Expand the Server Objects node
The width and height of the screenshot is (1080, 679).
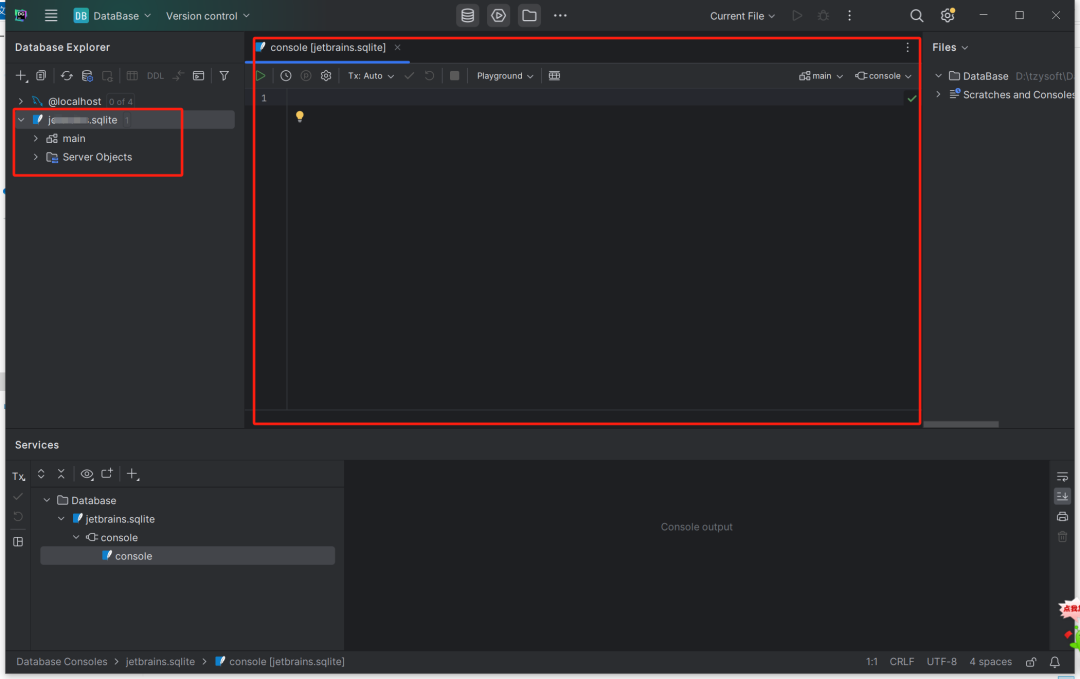pos(36,157)
